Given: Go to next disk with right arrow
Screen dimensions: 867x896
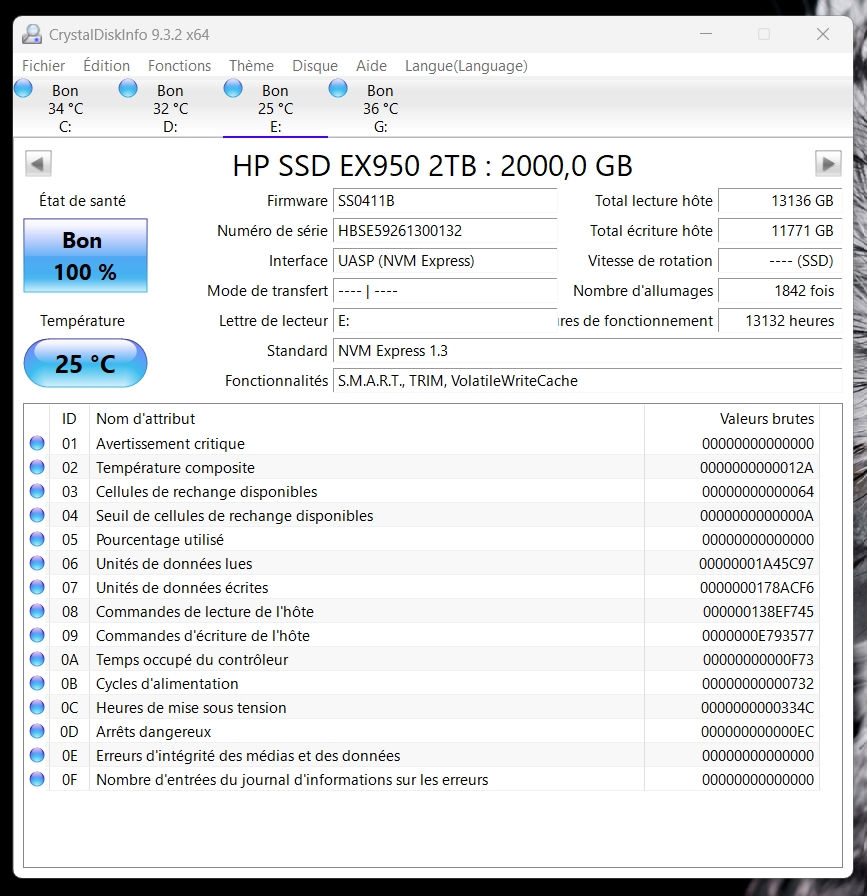Looking at the screenshot, I should point(828,164).
